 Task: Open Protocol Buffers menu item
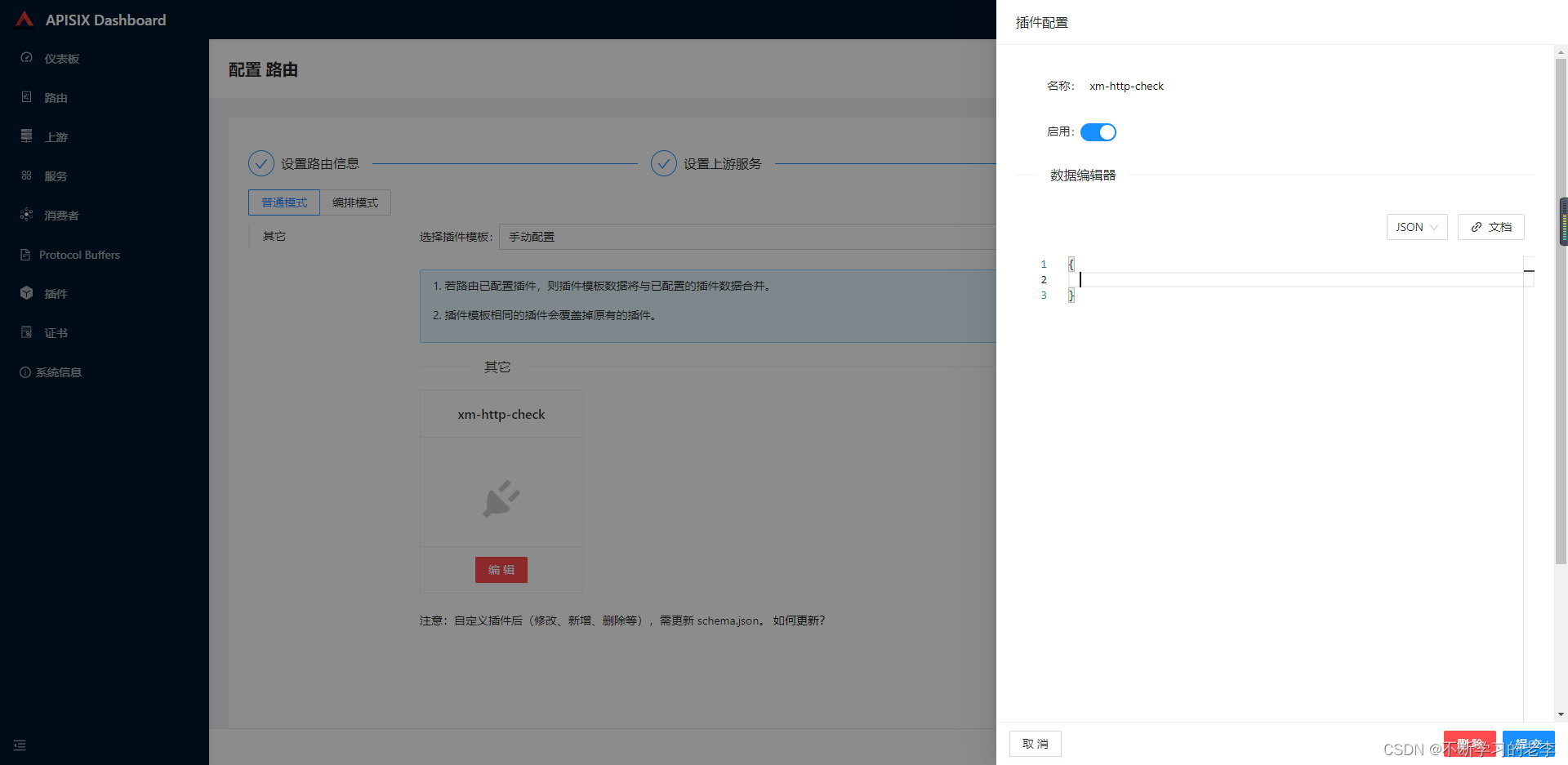(x=105, y=255)
